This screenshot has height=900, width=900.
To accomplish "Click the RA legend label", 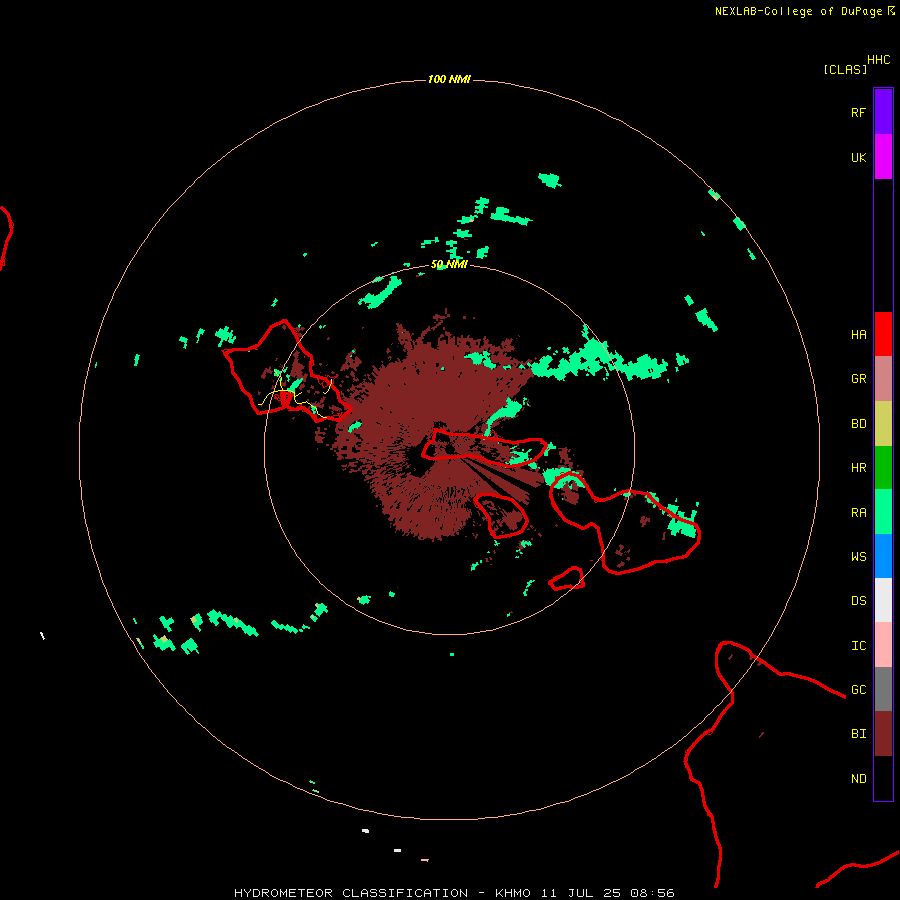I will tap(858, 513).
